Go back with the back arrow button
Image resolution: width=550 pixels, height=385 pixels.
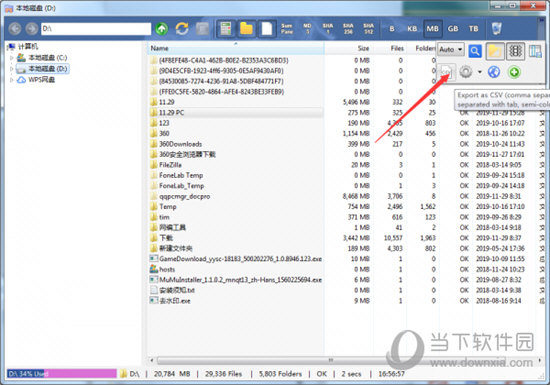coord(15,28)
